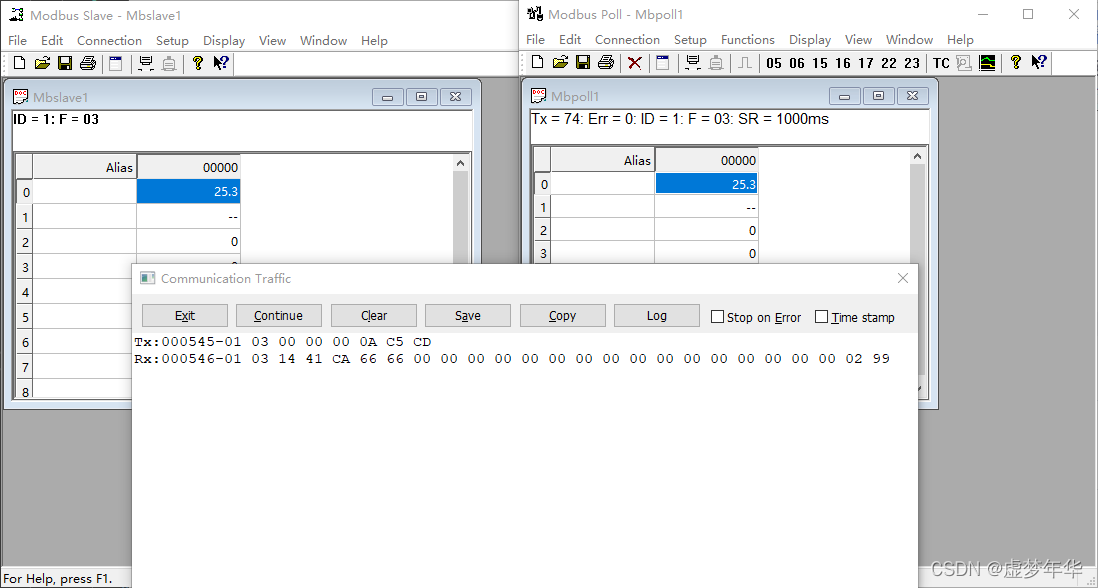Viewport: 1098px width, 588px height.
Task: Click Copy button in Communication Traffic
Action: click(562, 316)
